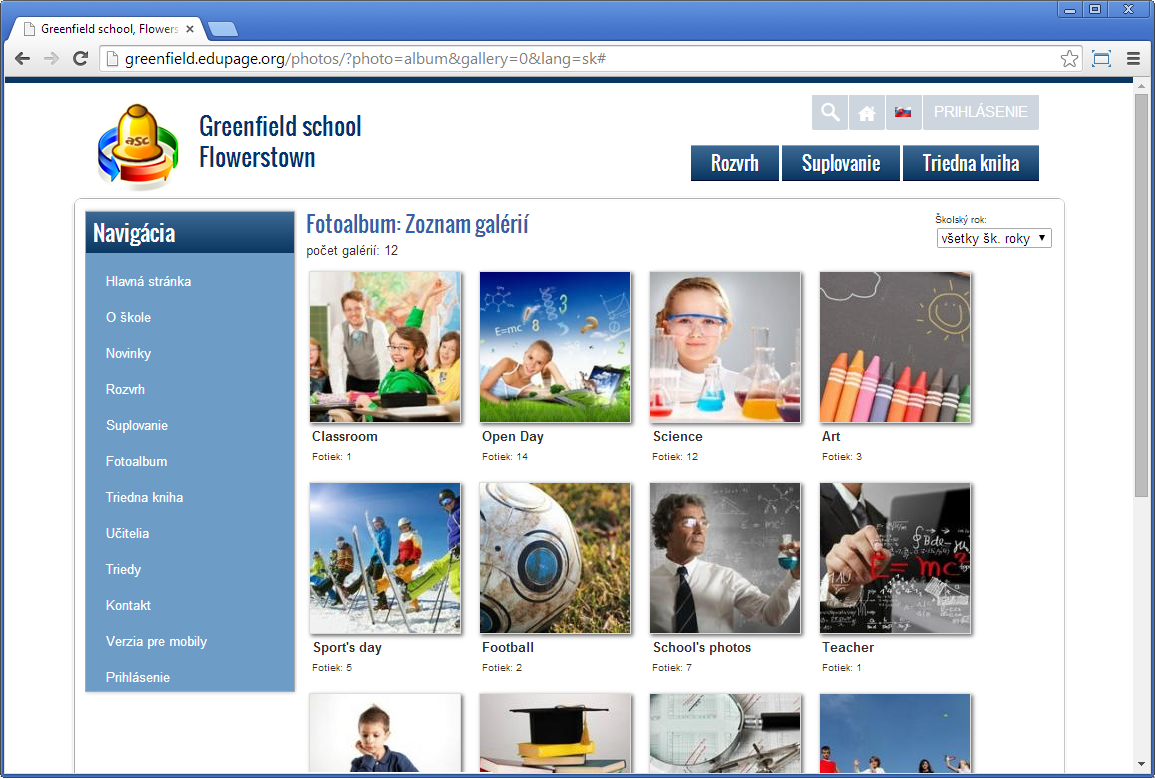Click the scrollbar down arrow
The image size is (1155, 779).
[x=1142, y=766]
